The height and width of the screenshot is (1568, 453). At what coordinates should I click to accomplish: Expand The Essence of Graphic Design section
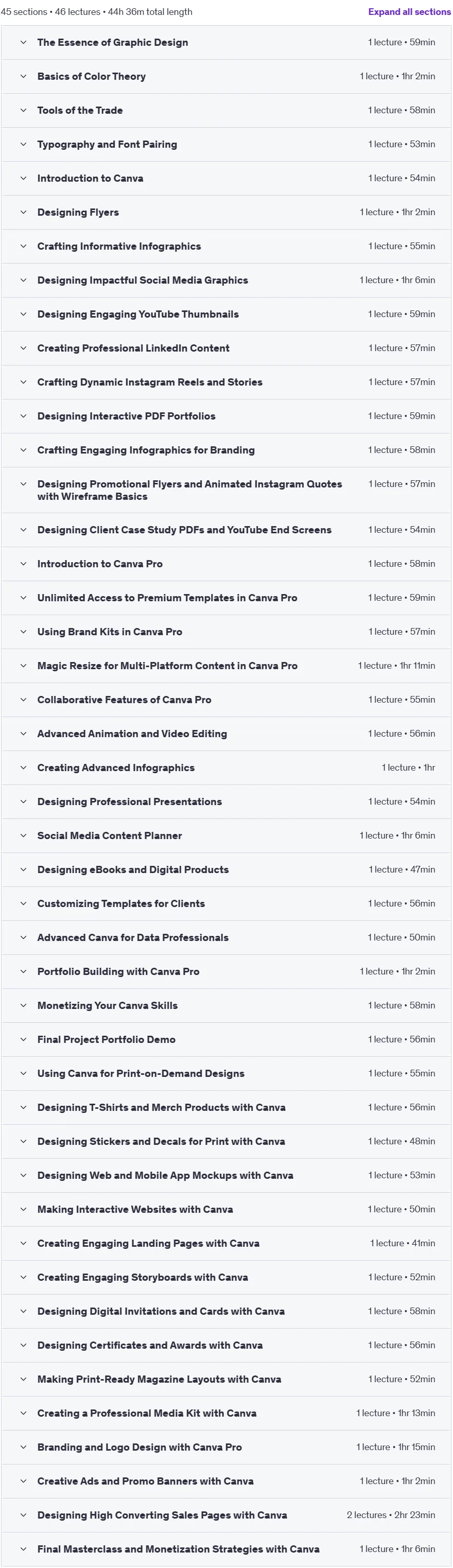226,43
